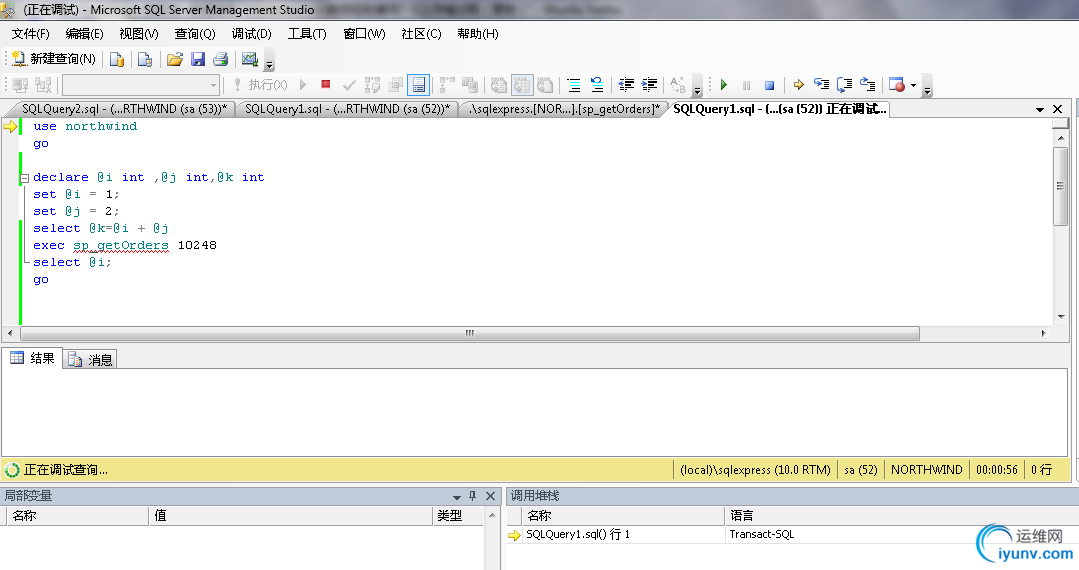
Task: Click the gray debug play arrow beside 执行
Action: pyautogui.click(x=303, y=85)
